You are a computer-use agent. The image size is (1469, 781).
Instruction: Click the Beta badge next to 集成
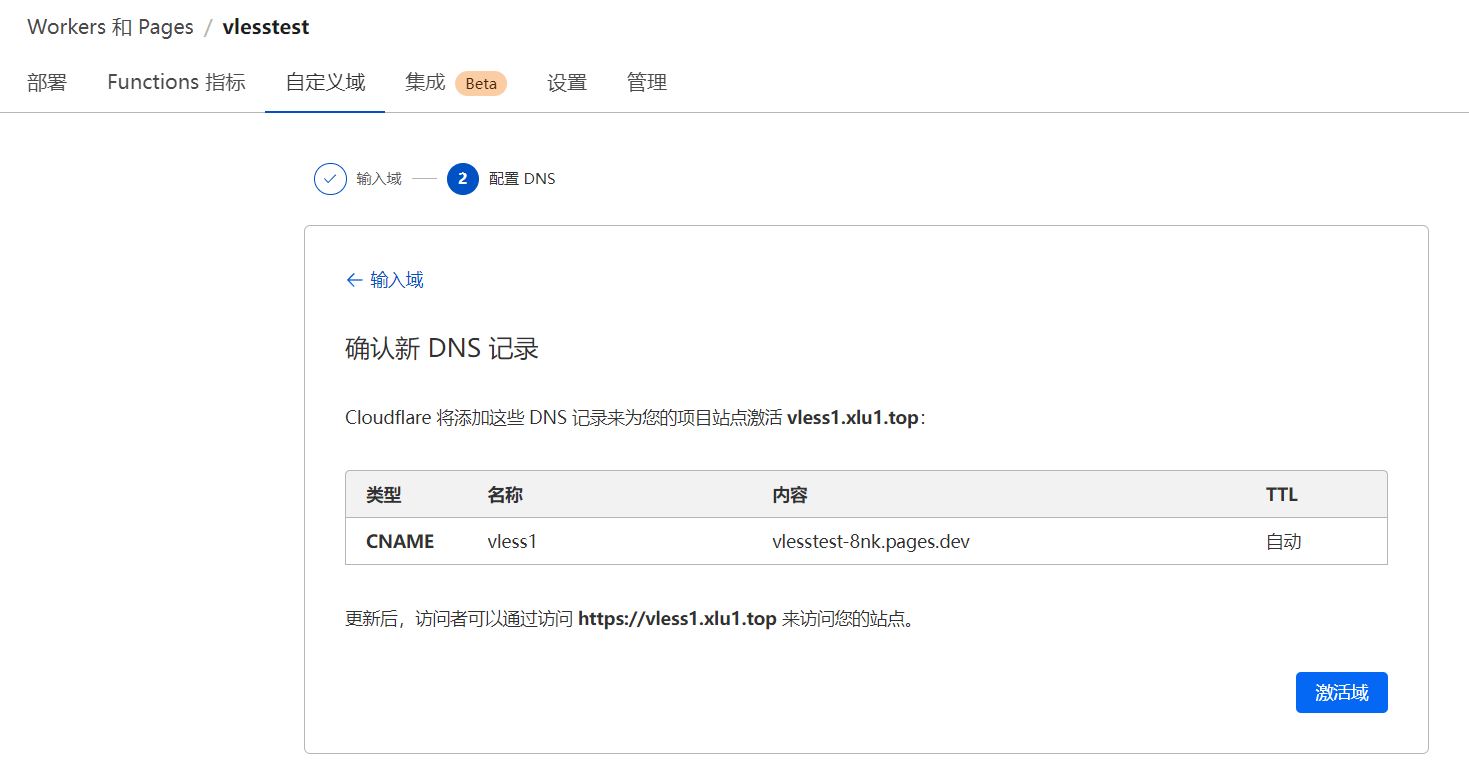point(481,83)
